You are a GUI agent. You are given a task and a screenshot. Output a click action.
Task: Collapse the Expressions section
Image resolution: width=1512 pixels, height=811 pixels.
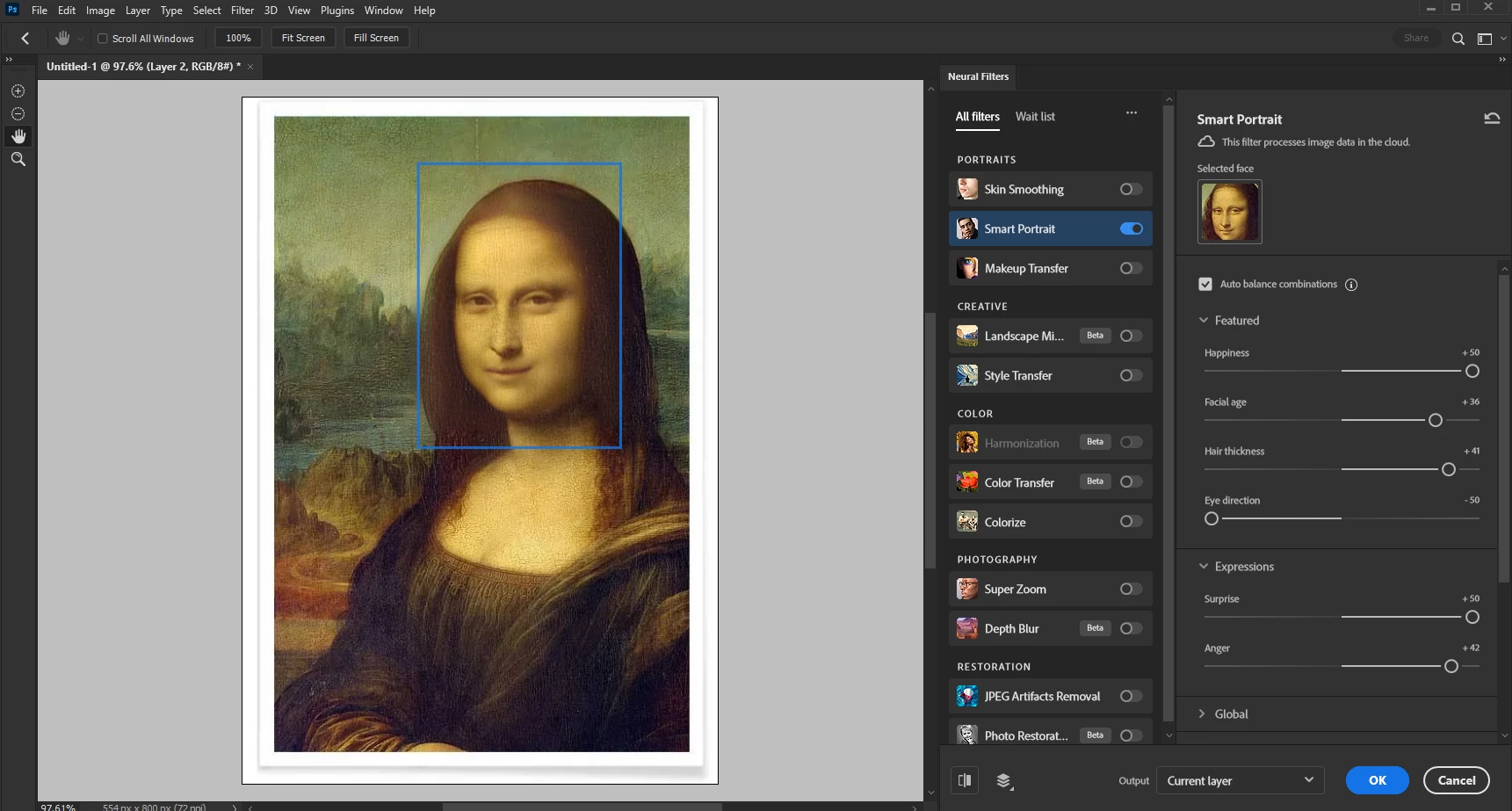1204,567
